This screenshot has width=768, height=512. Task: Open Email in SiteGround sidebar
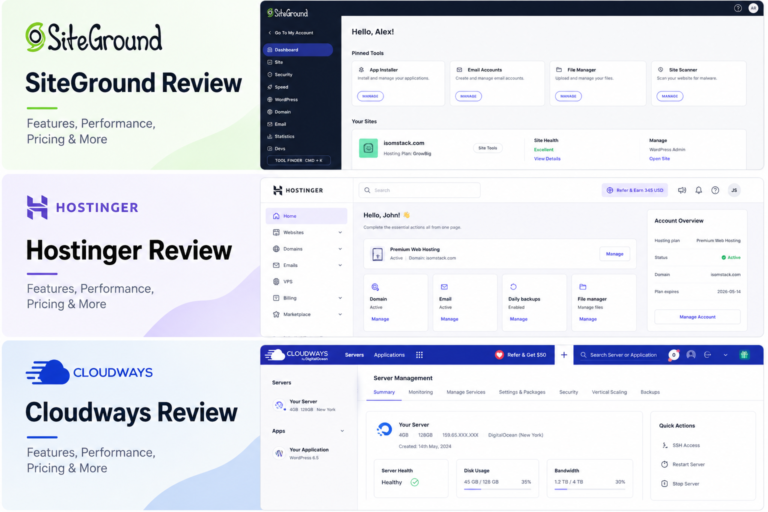point(277,124)
